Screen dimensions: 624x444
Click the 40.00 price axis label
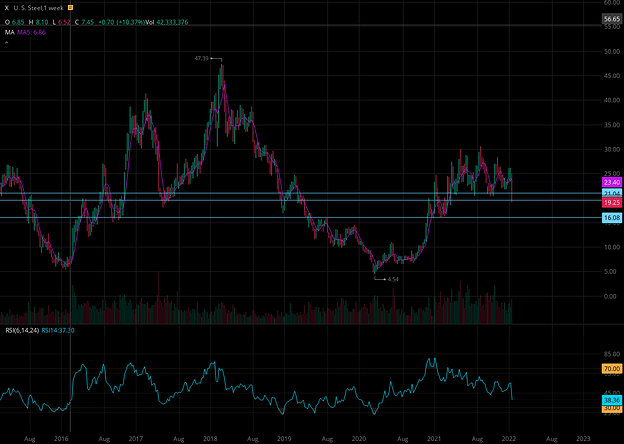coord(612,100)
